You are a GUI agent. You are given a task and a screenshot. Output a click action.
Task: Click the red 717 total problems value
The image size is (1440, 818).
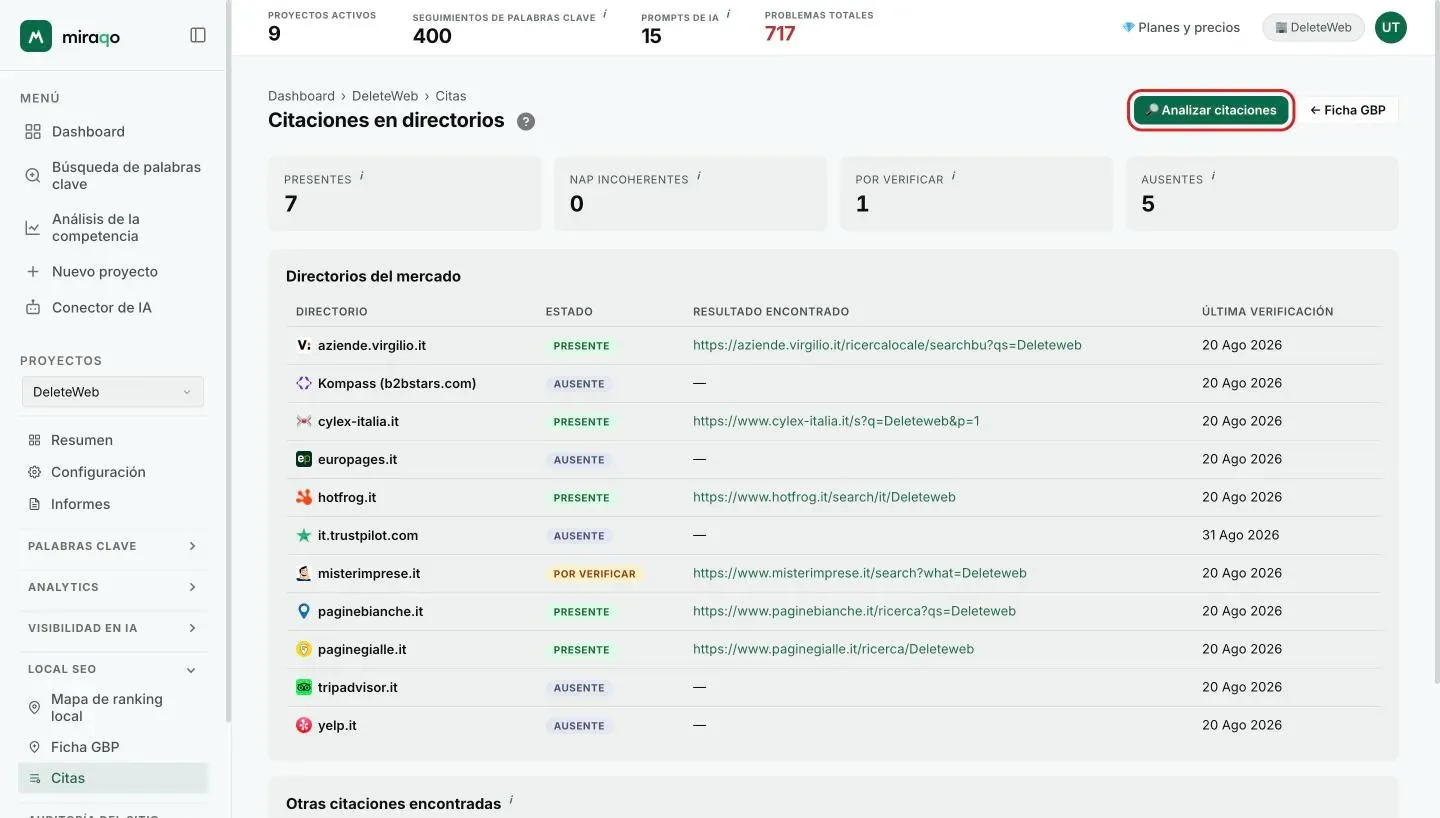tap(780, 34)
